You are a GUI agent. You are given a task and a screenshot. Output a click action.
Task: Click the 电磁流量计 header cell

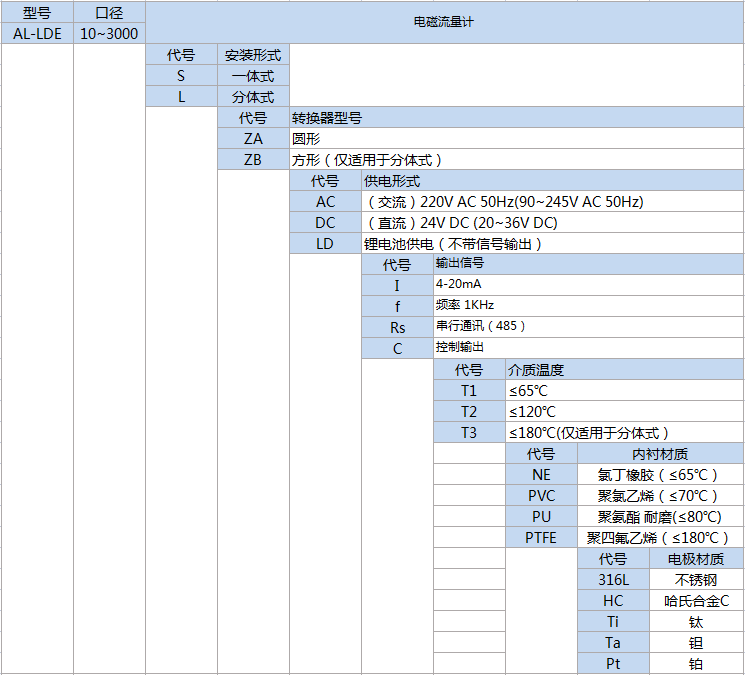click(x=443, y=22)
